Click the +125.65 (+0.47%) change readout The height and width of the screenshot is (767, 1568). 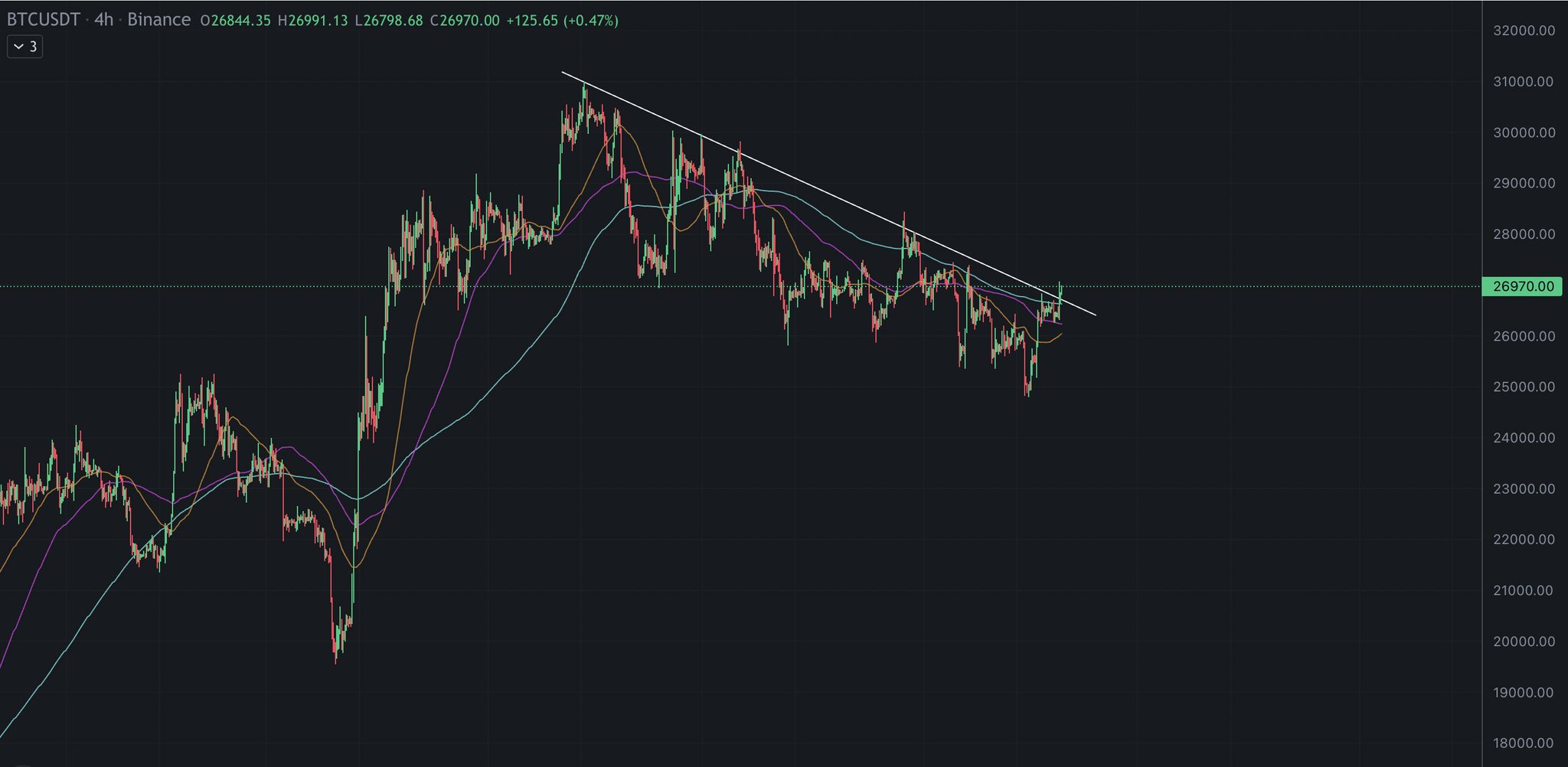[562, 21]
